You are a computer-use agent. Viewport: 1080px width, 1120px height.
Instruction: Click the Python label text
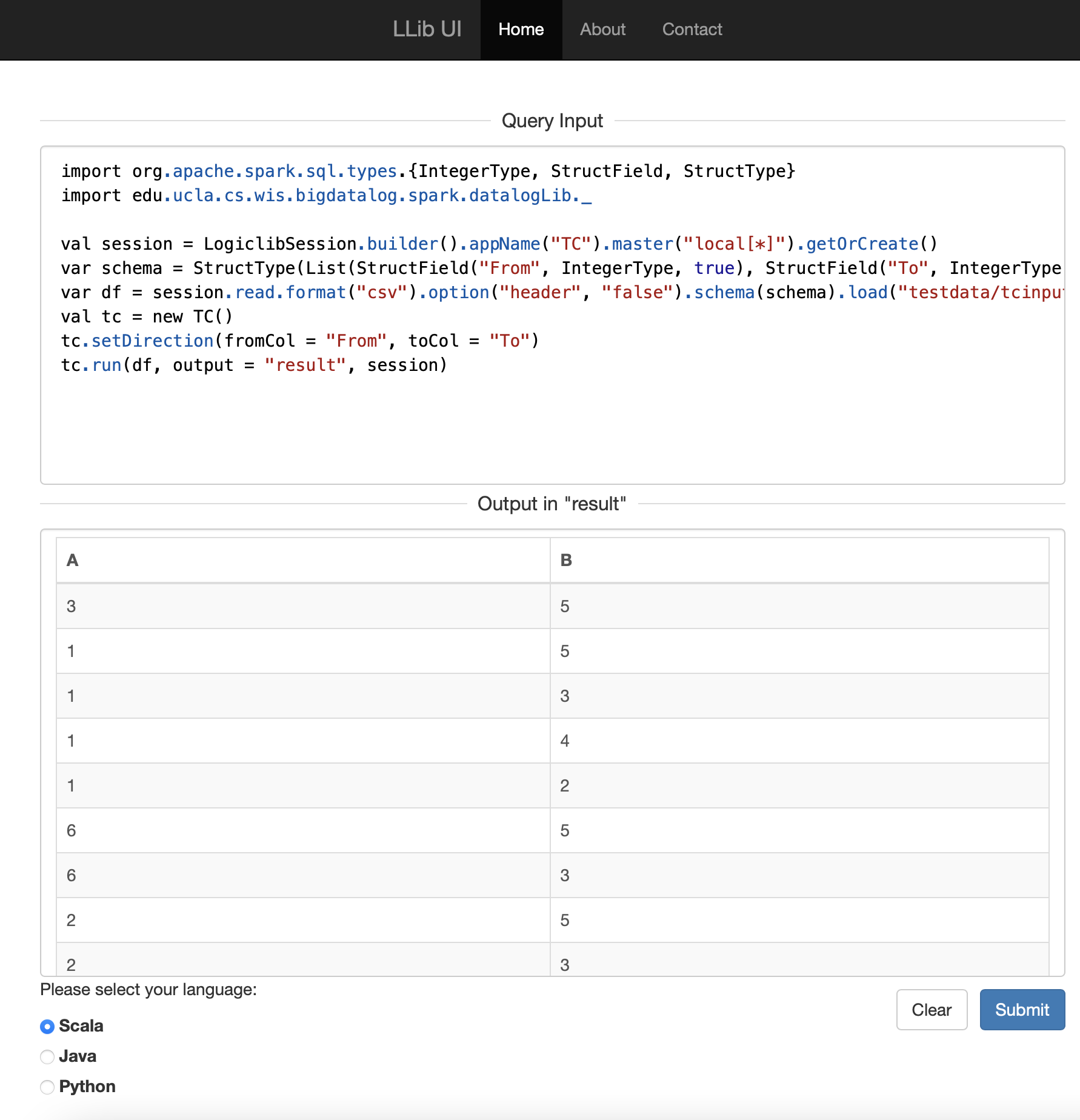(x=87, y=1087)
